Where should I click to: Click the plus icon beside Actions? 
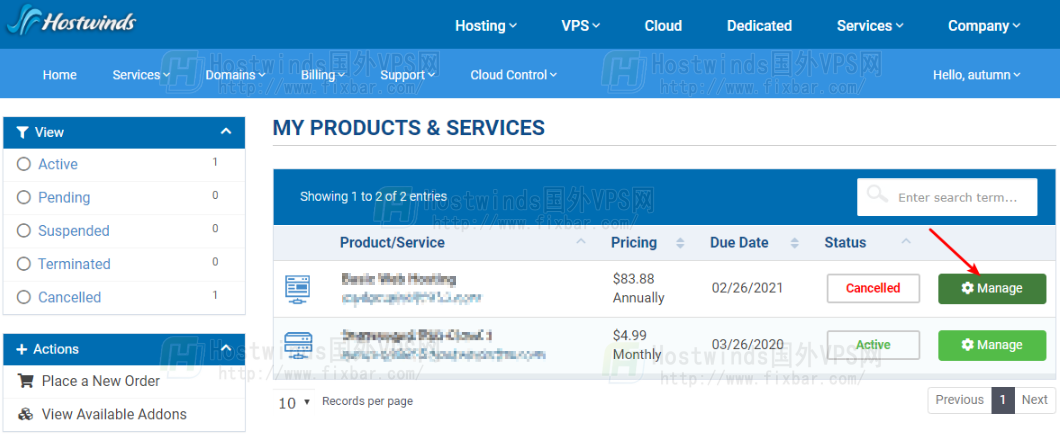tap(22, 349)
